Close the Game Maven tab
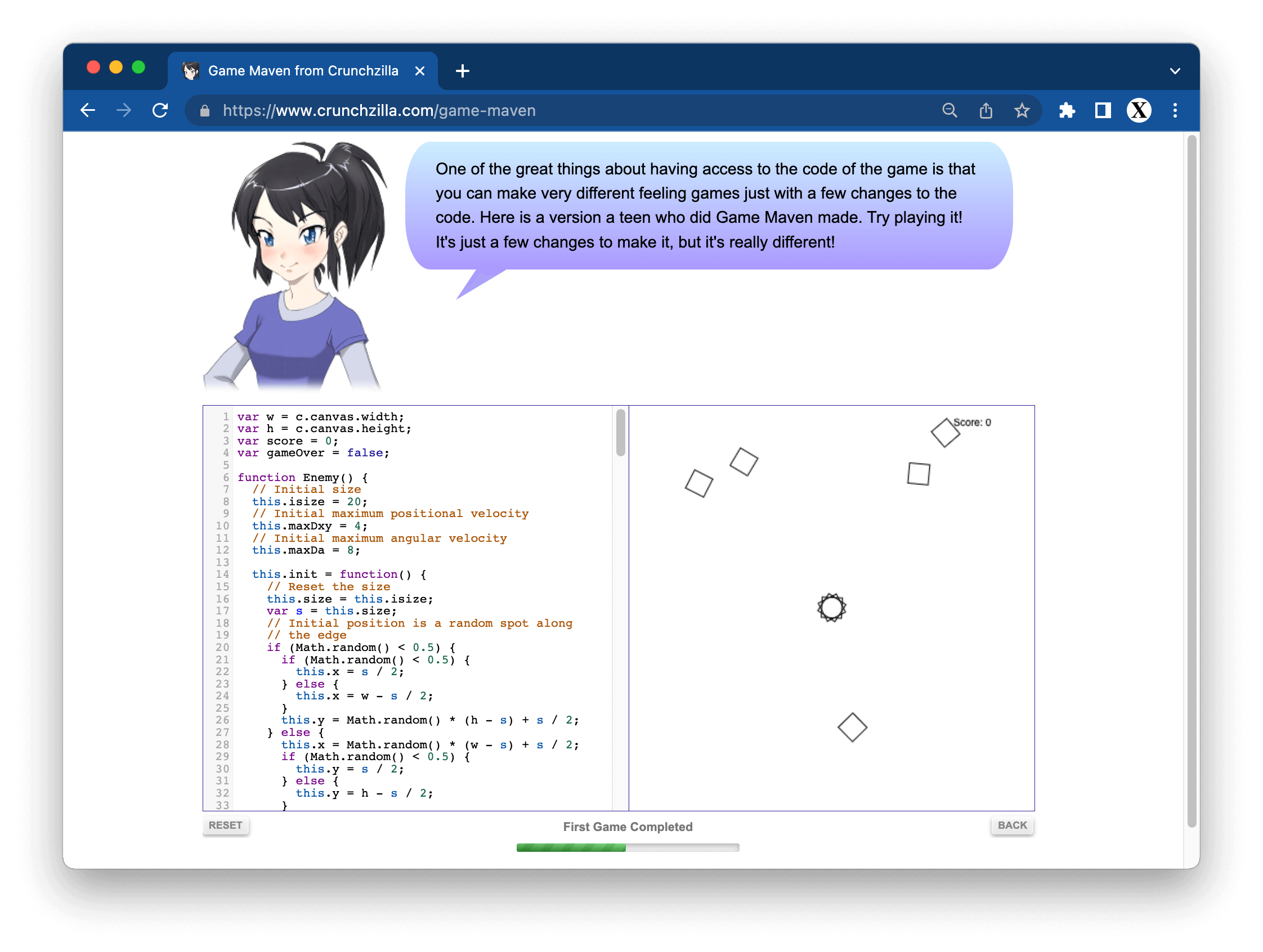1263x952 pixels. [x=420, y=71]
